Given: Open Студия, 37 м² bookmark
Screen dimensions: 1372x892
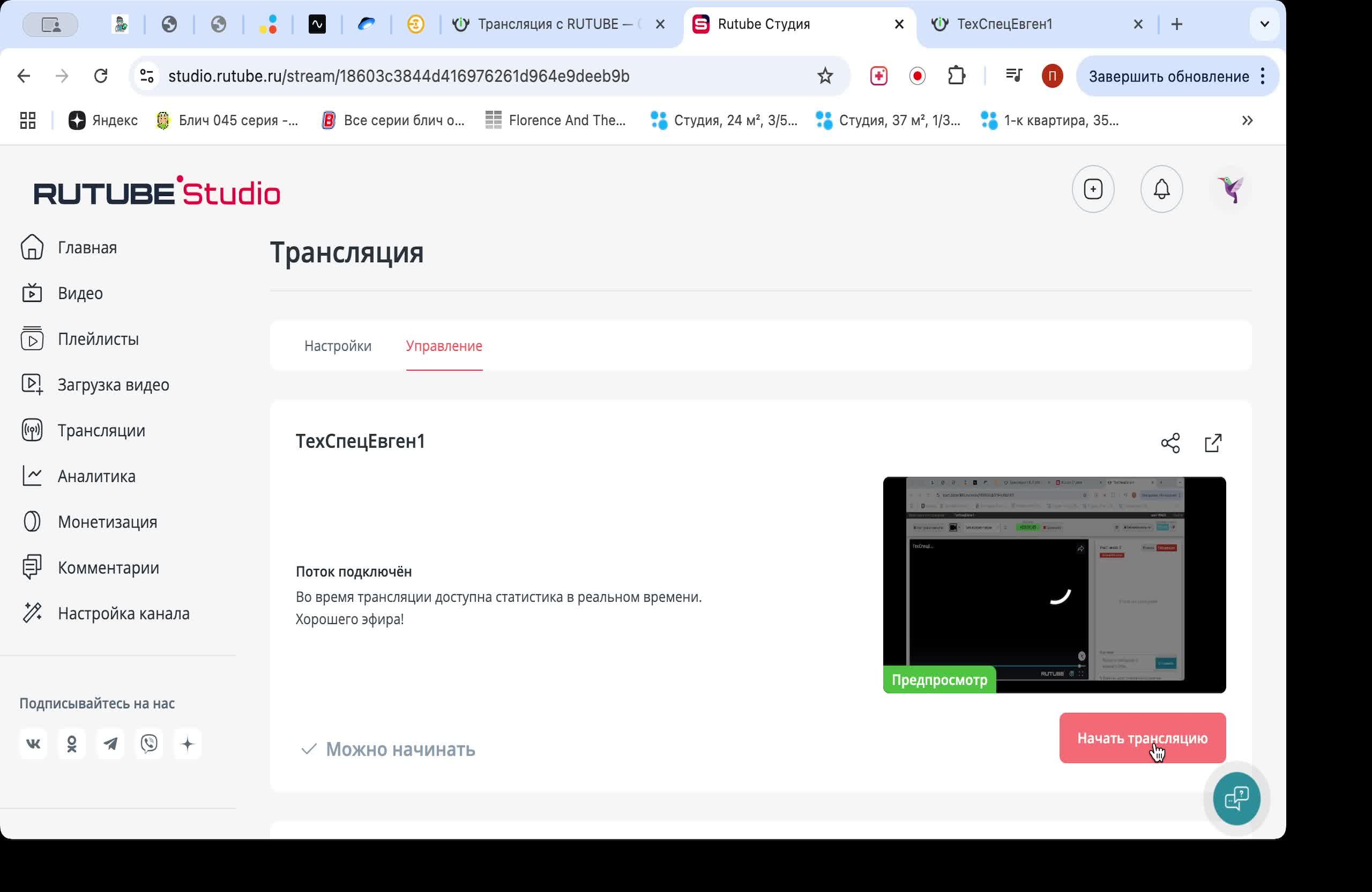Looking at the screenshot, I should pos(888,121).
